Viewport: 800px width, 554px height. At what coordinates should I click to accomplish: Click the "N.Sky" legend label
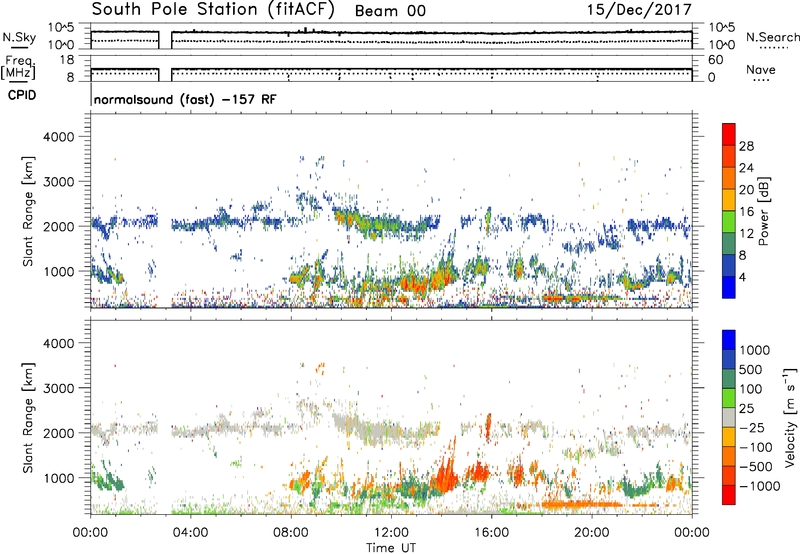pyautogui.click(x=19, y=37)
